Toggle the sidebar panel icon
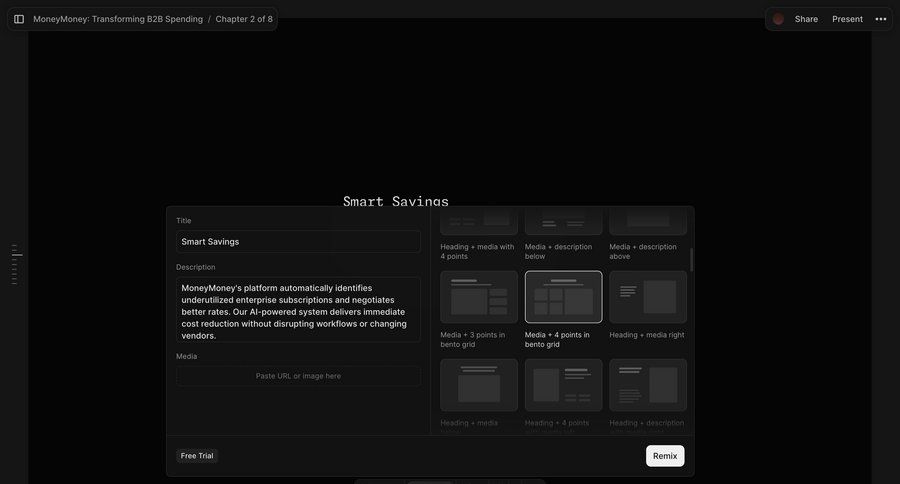Viewport: 900px width, 484px height. pos(19,19)
